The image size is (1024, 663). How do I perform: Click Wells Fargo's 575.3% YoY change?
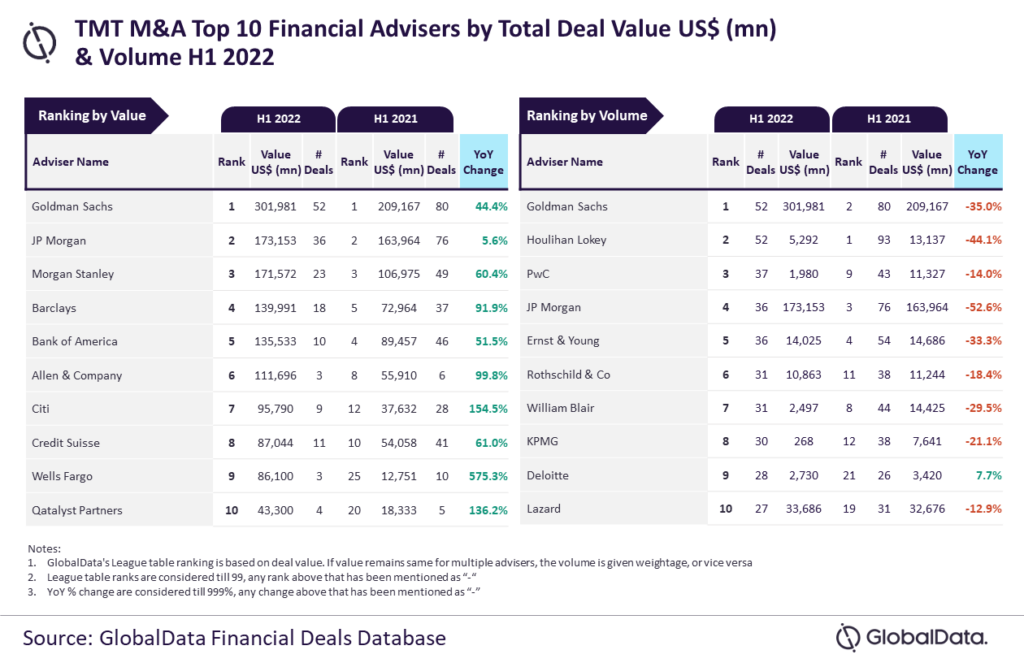[x=487, y=476]
